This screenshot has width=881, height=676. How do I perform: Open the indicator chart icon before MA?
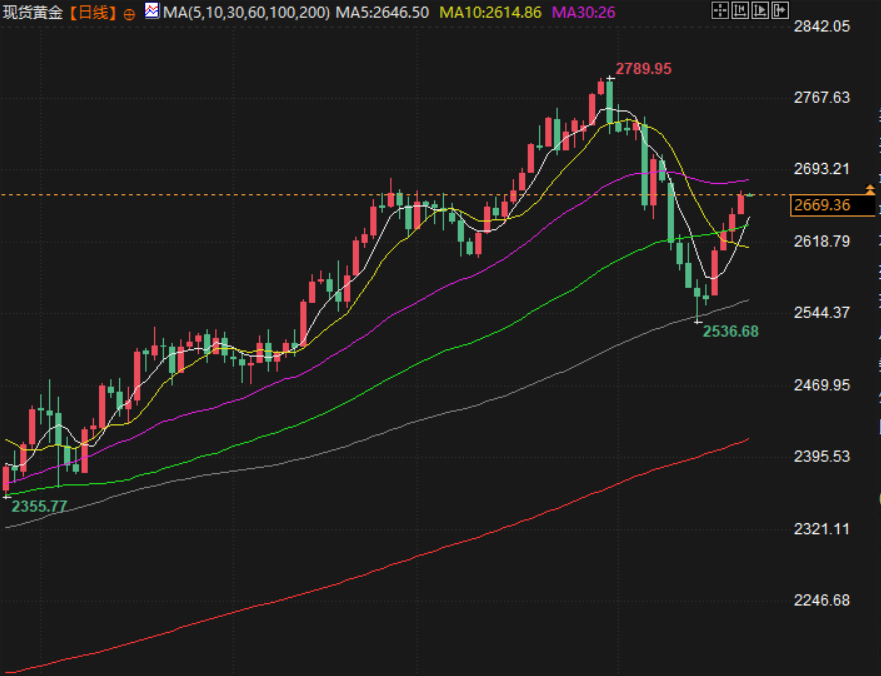point(151,12)
